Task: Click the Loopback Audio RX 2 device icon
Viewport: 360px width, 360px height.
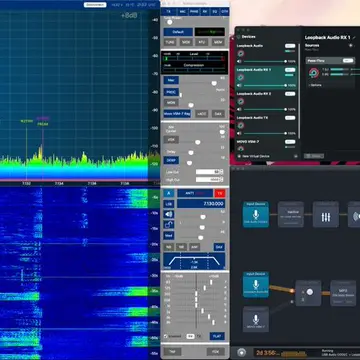Action: pos(241,101)
